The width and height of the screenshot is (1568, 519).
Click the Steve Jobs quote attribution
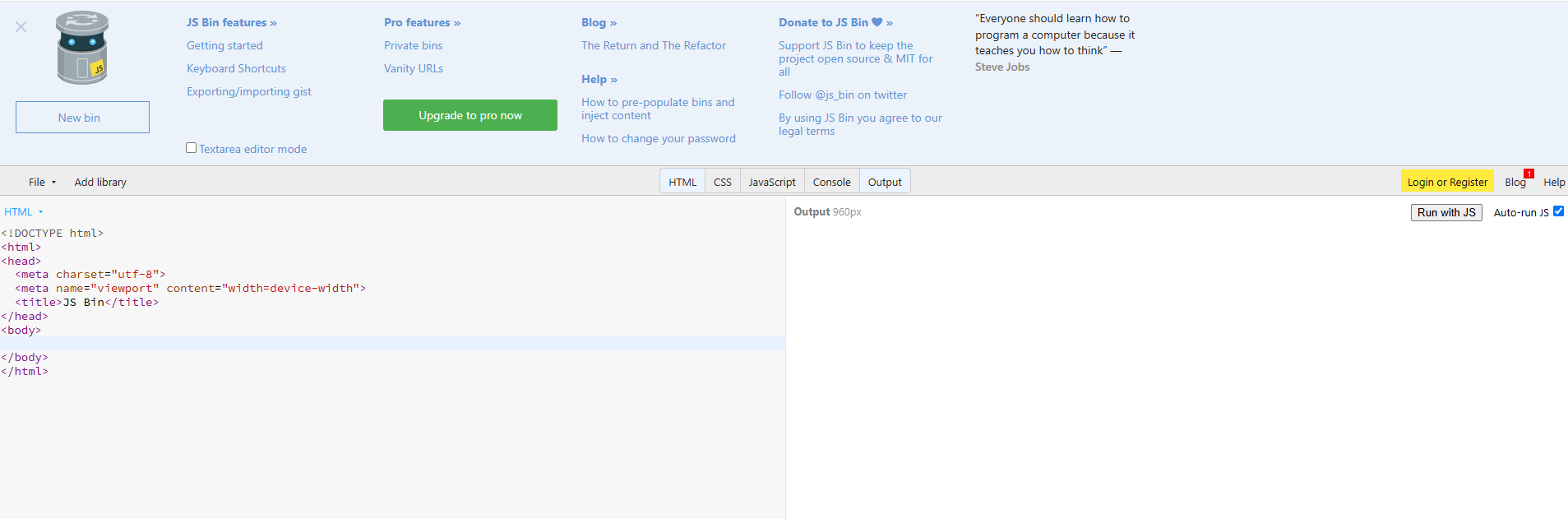(1002, 67)
